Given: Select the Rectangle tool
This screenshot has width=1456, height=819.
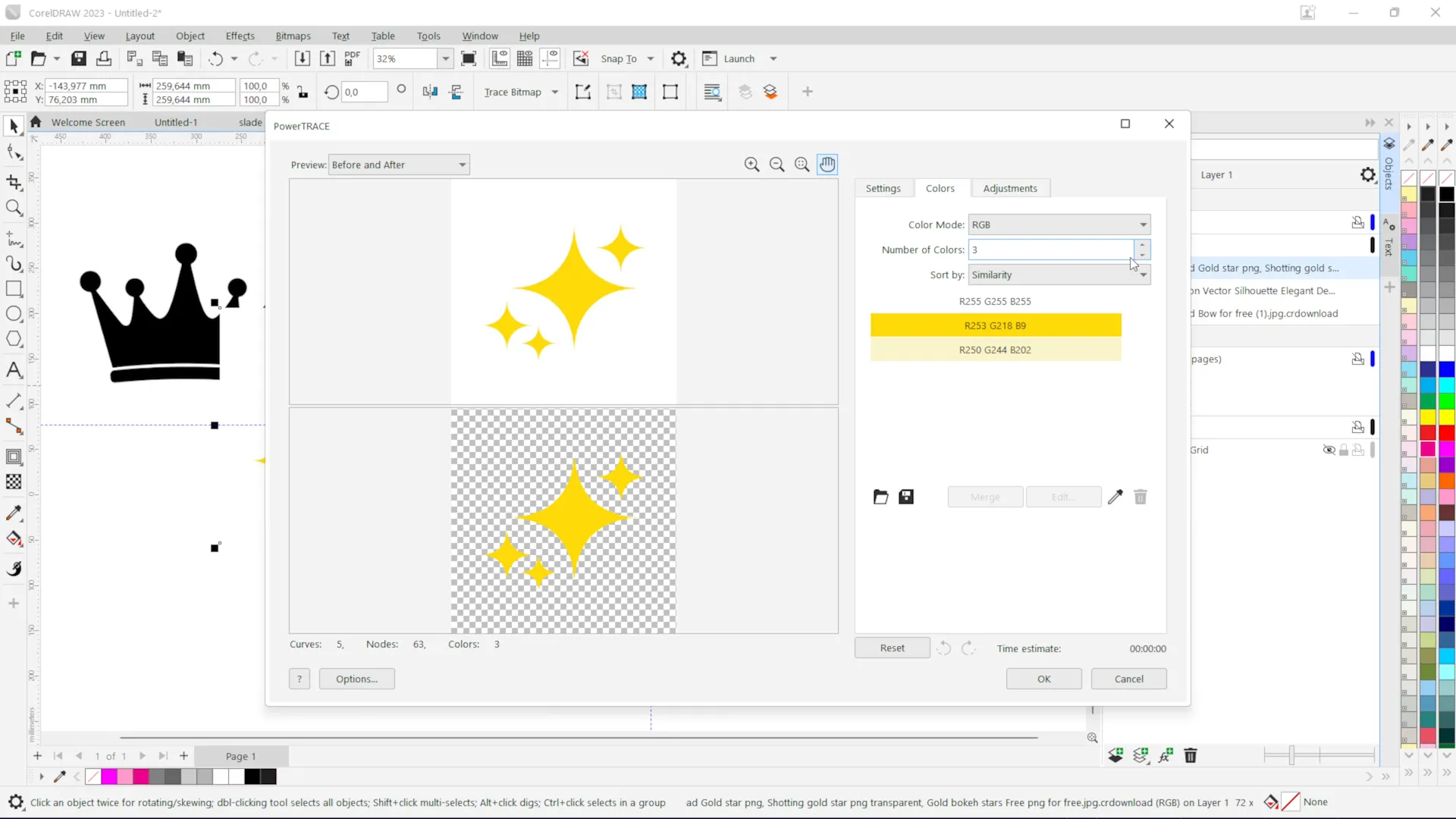Looking at the screenshot, I should (x=14, y=289).
